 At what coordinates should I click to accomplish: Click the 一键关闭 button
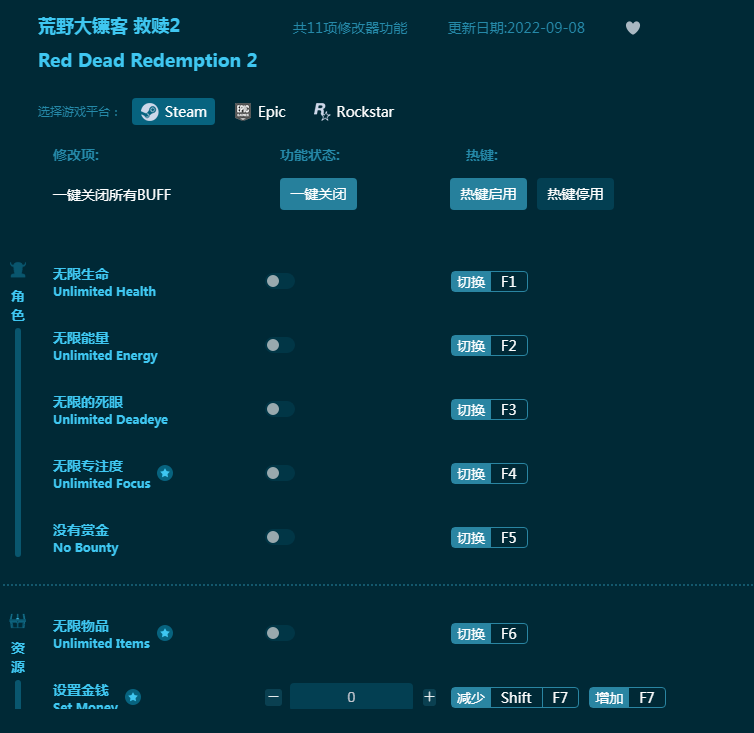(318, 194)
